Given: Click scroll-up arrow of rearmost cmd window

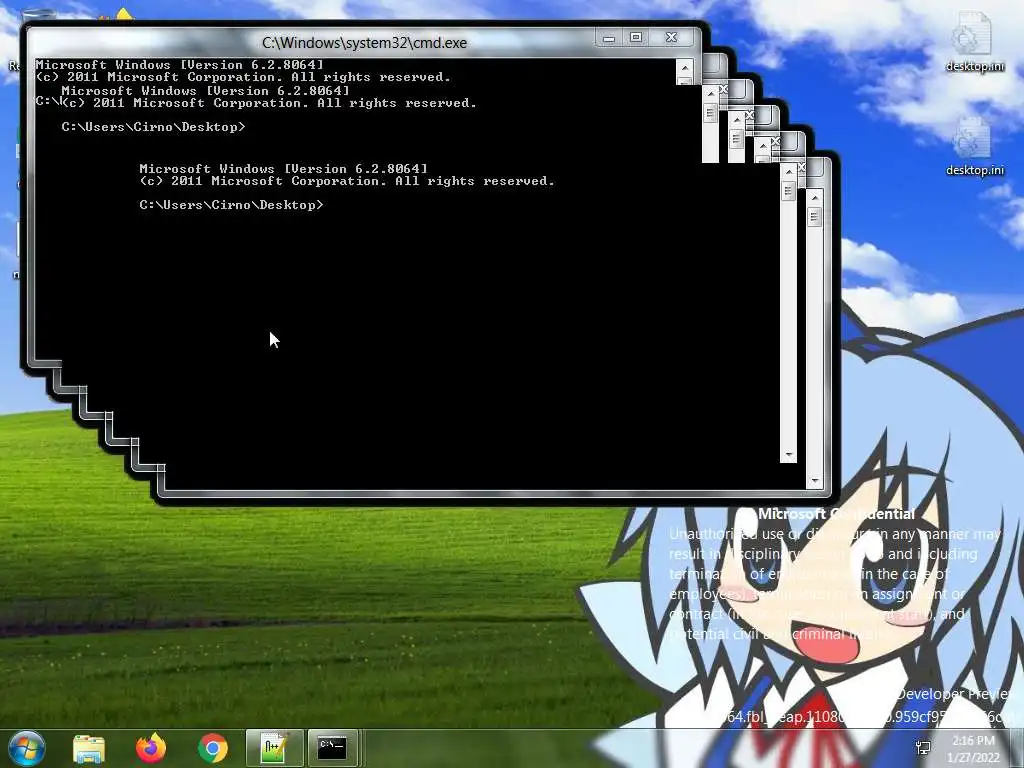Looking at the screenshot, I should tap(814, 197).
